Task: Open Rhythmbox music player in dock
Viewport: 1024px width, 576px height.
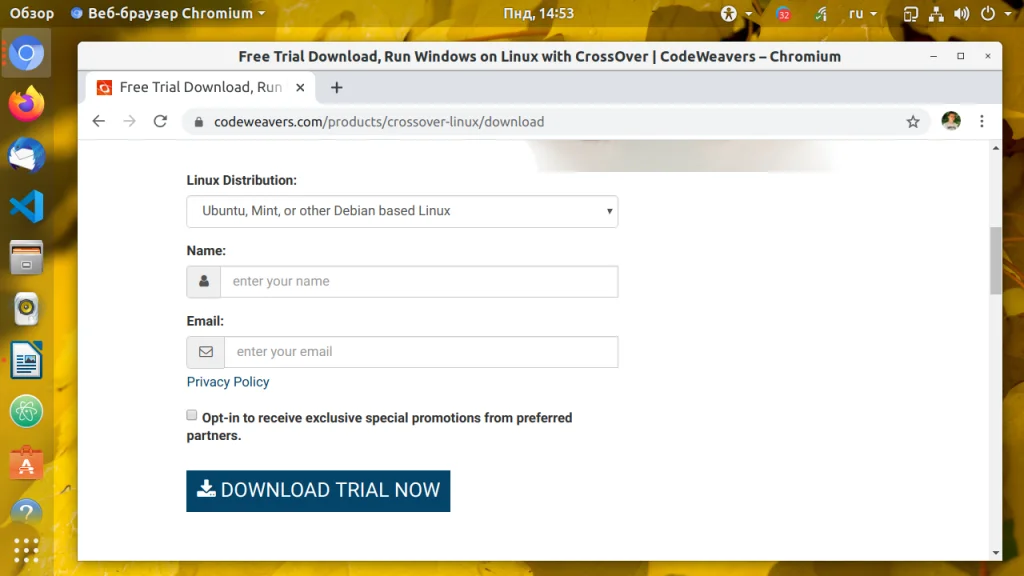Action: tap(26, 308)
